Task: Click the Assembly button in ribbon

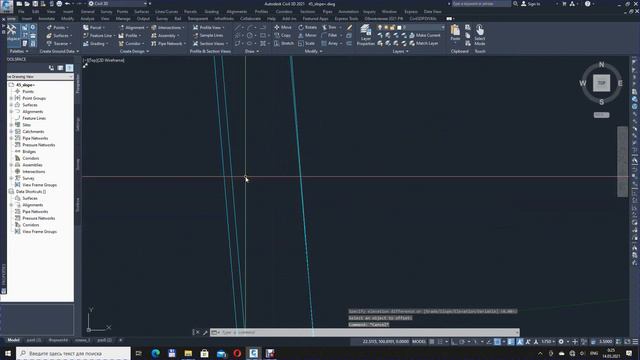Action: tap(165, 36)
